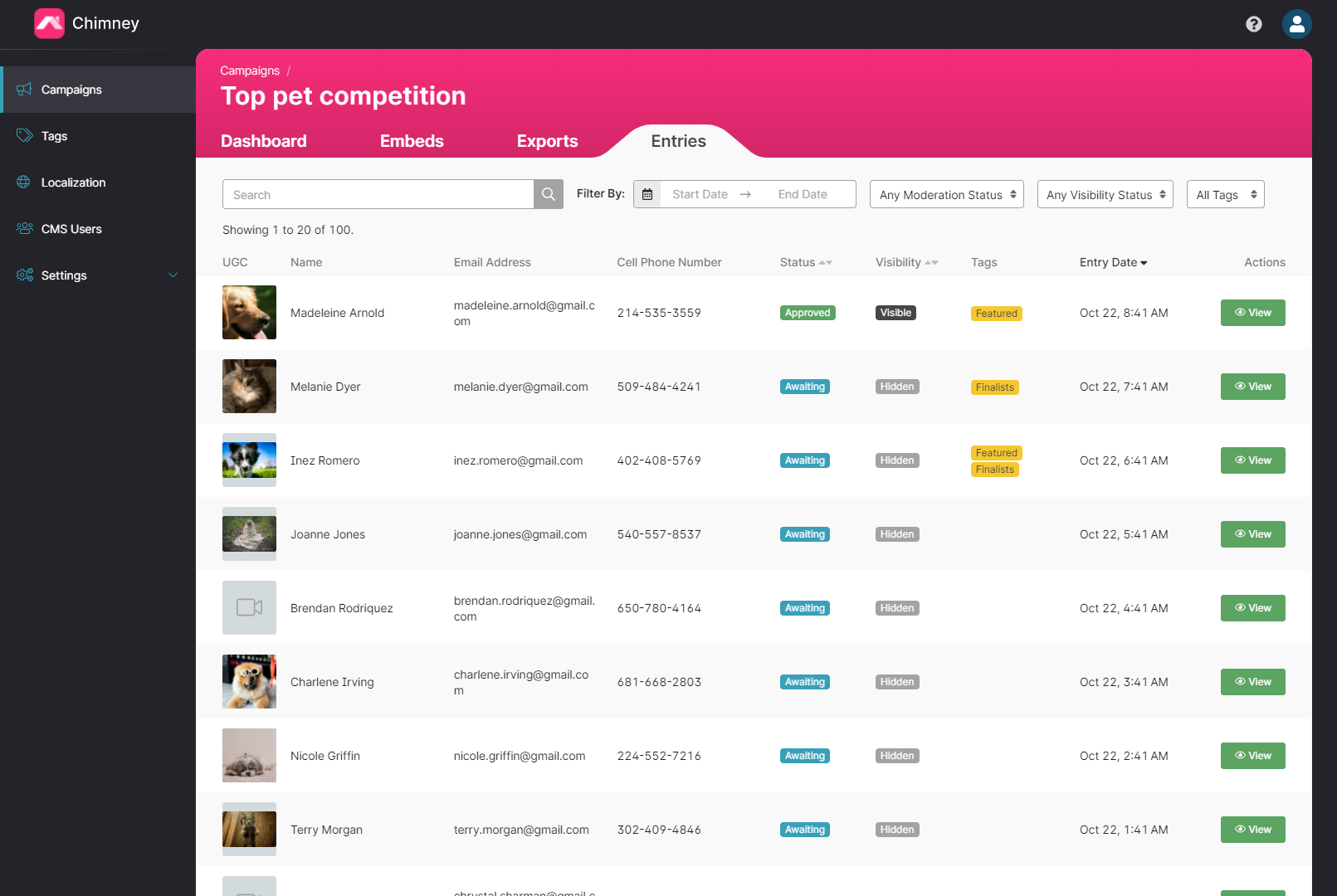View Melanie Dyer's entry
The width and height of the screenshot is (1337, 896).
click(x=1252, y=387)
